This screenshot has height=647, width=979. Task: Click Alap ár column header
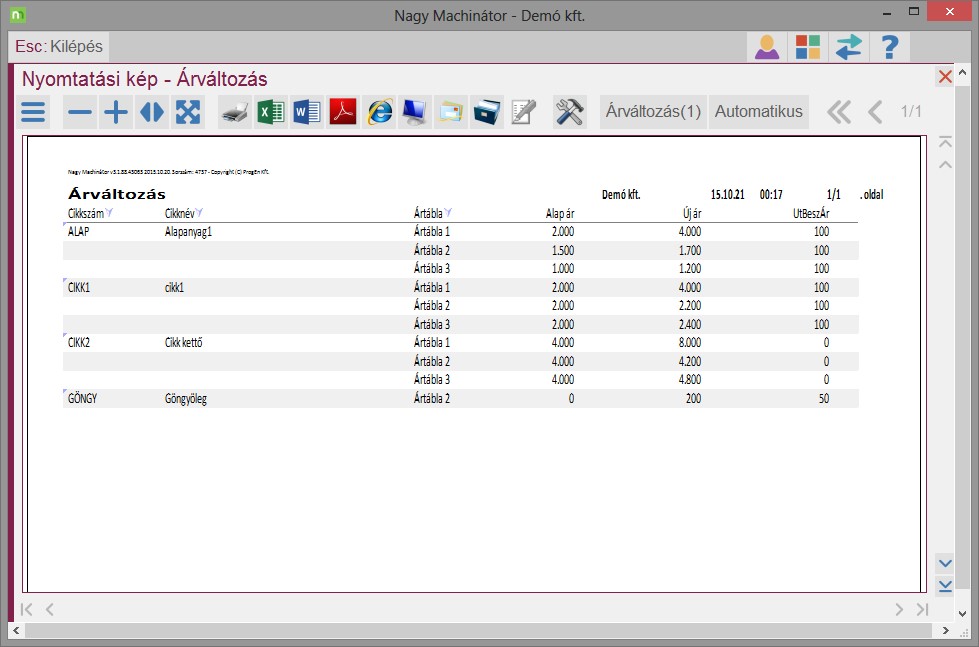(560, 214)
